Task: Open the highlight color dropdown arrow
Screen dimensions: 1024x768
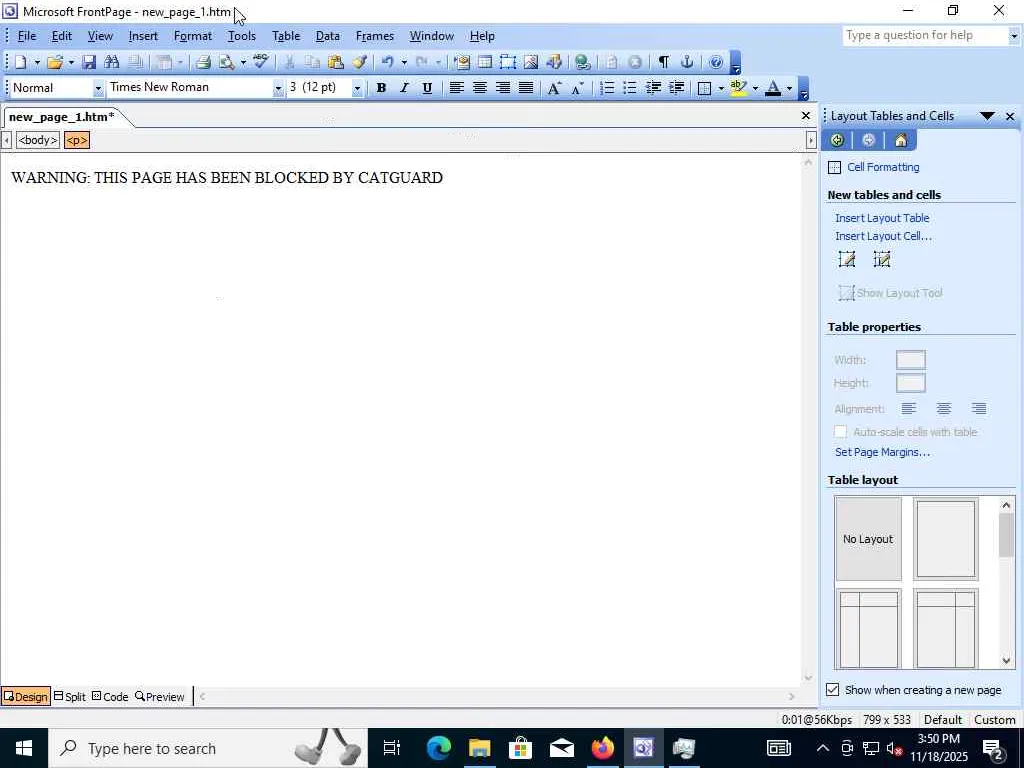Action: click(x=756, y=88)
